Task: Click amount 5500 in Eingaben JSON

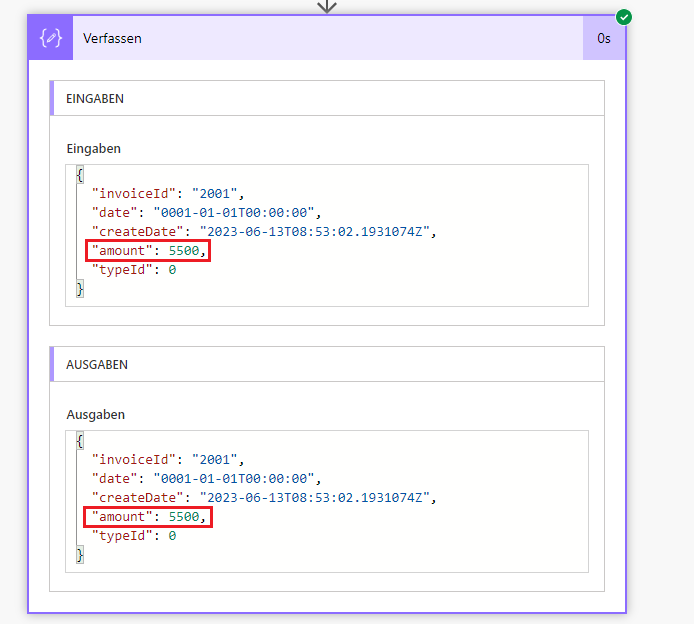Action: tap(148, 251)
